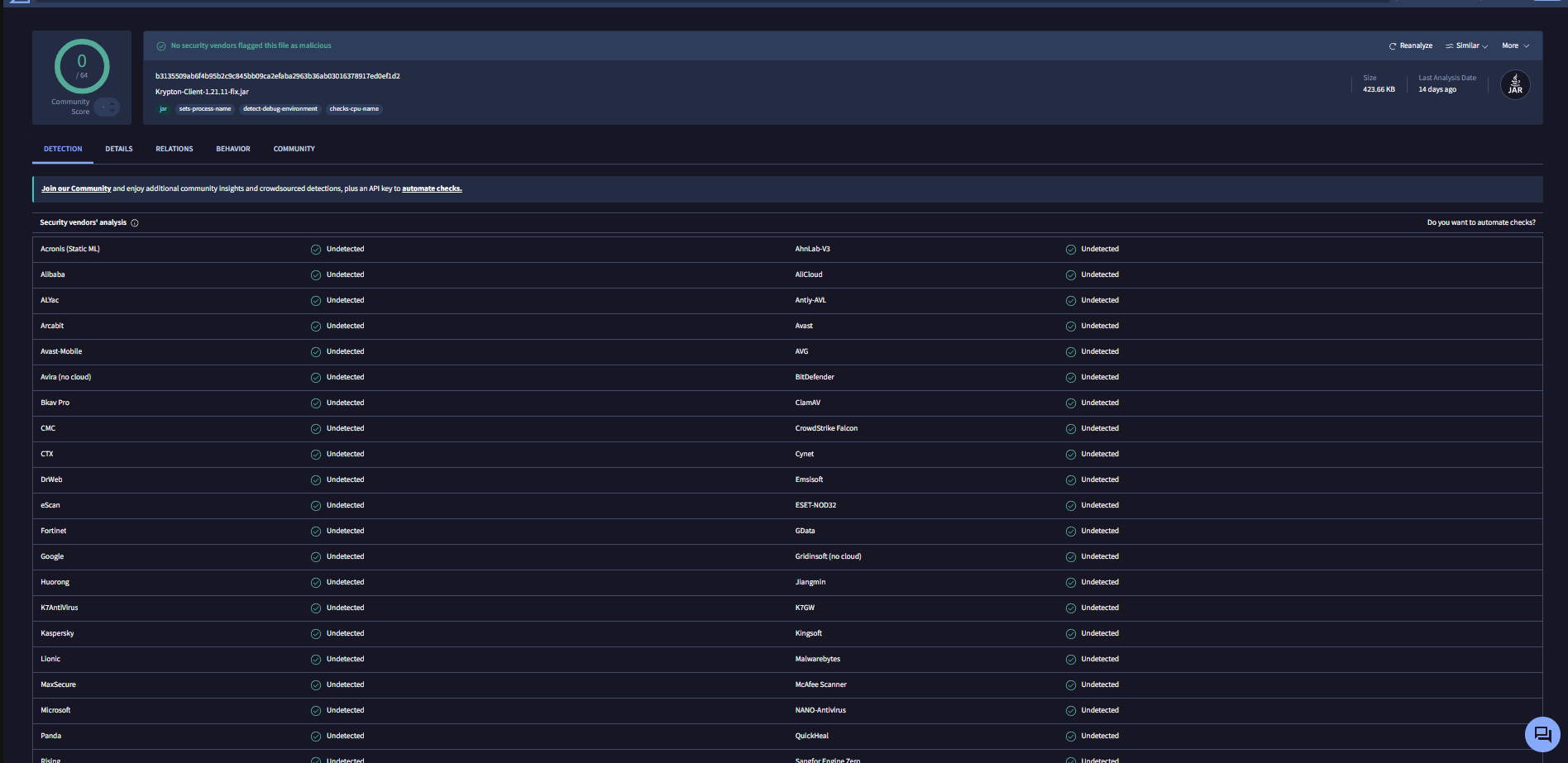View the Behavior tab
1568x763 pixels.
233,149
